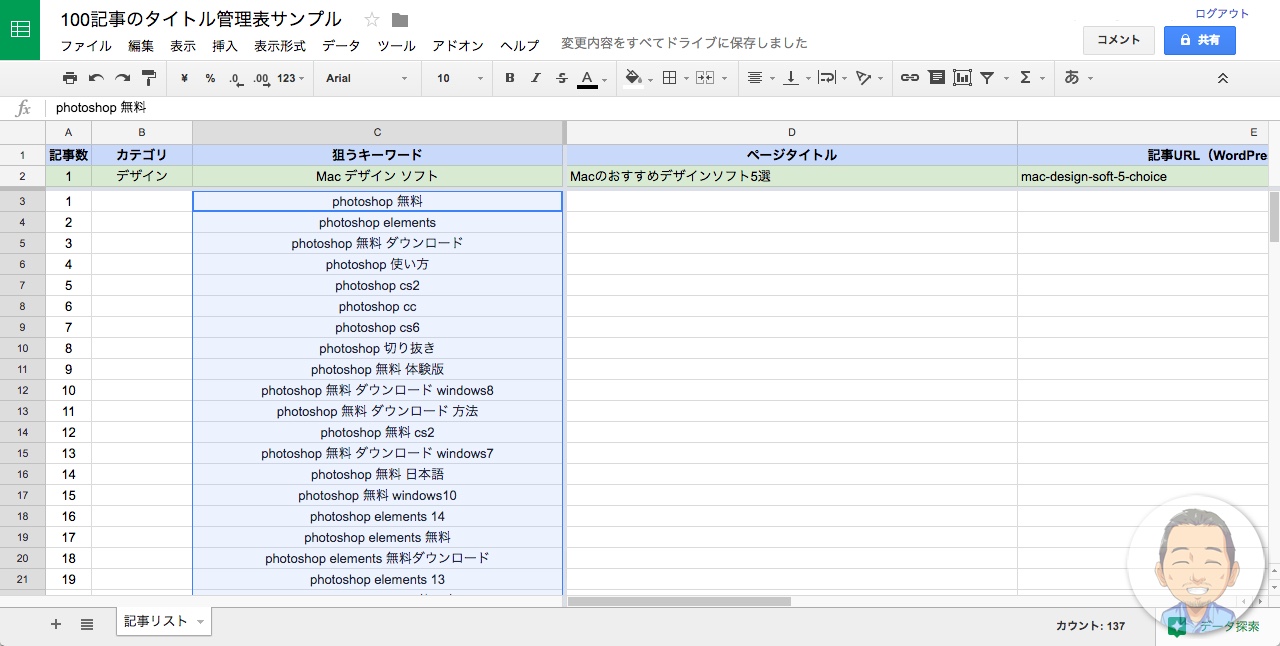Open the all sheets list icon
The height and width of the screenshot is (646, 1280).
click(87, 624)
